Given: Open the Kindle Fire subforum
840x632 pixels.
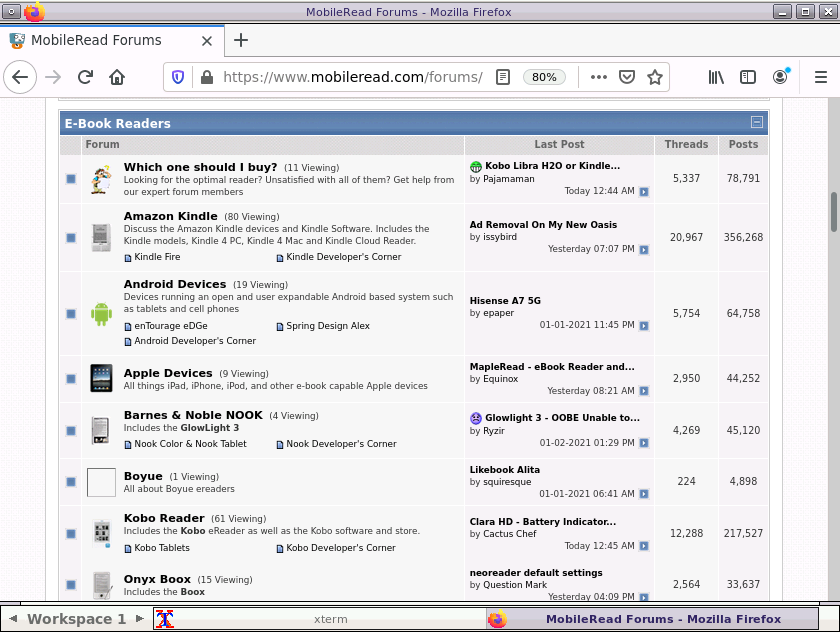Looking at the screenshot, I should [x=157, y=257].
